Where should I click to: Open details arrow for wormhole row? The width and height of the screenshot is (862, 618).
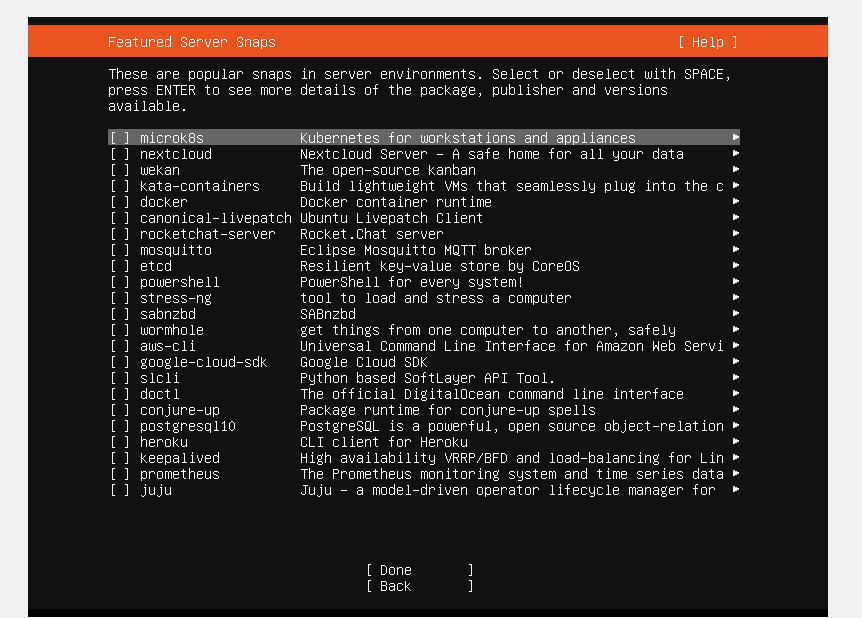click(x=736, y=329)
